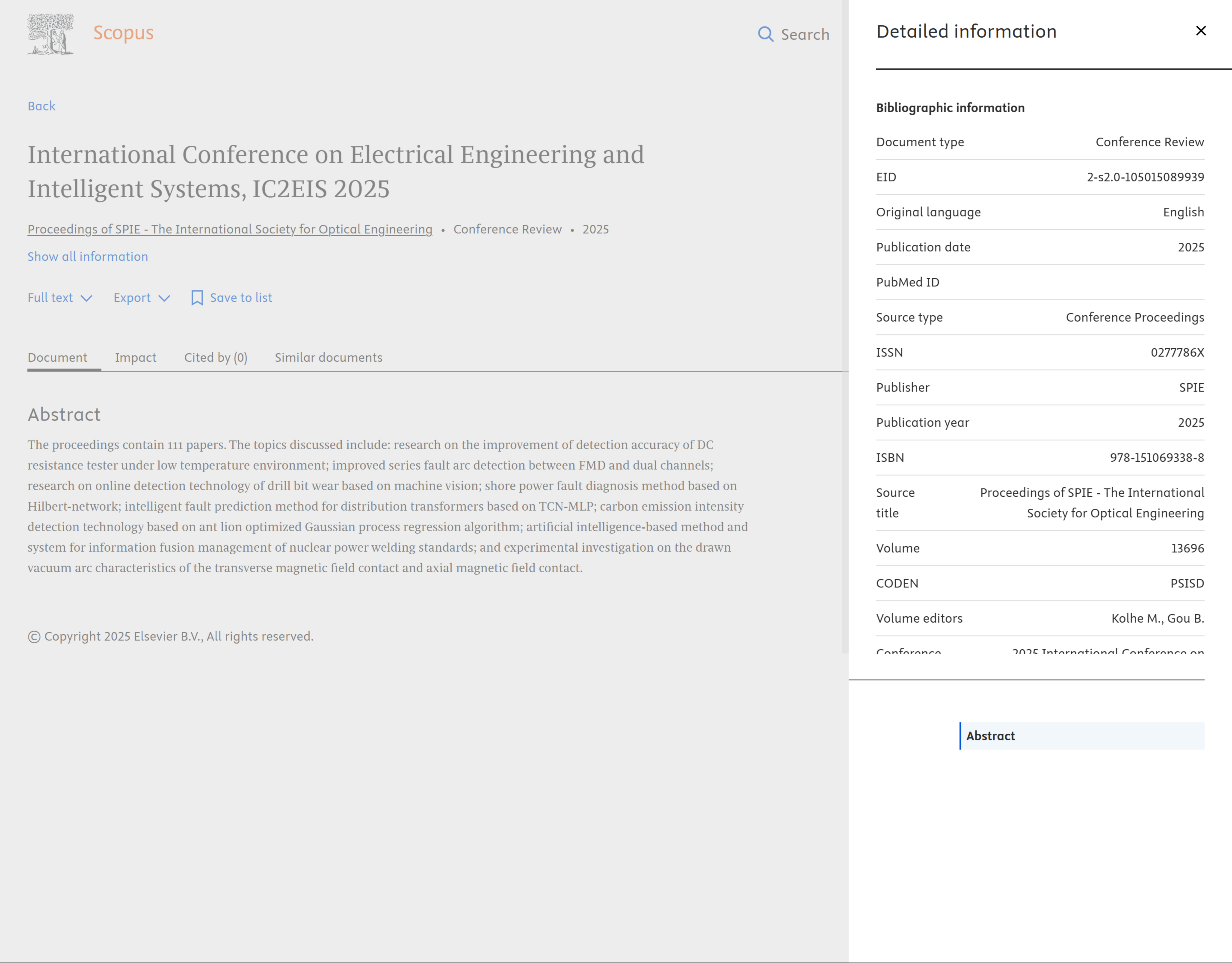
Task: Click the Save to list text
Action: click(x=241, y=298)
